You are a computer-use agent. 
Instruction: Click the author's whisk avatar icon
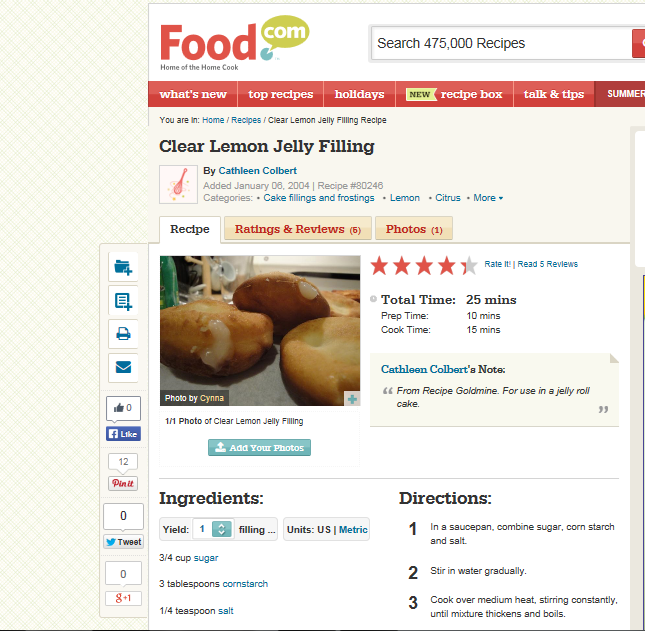click(x=179, y=184)
